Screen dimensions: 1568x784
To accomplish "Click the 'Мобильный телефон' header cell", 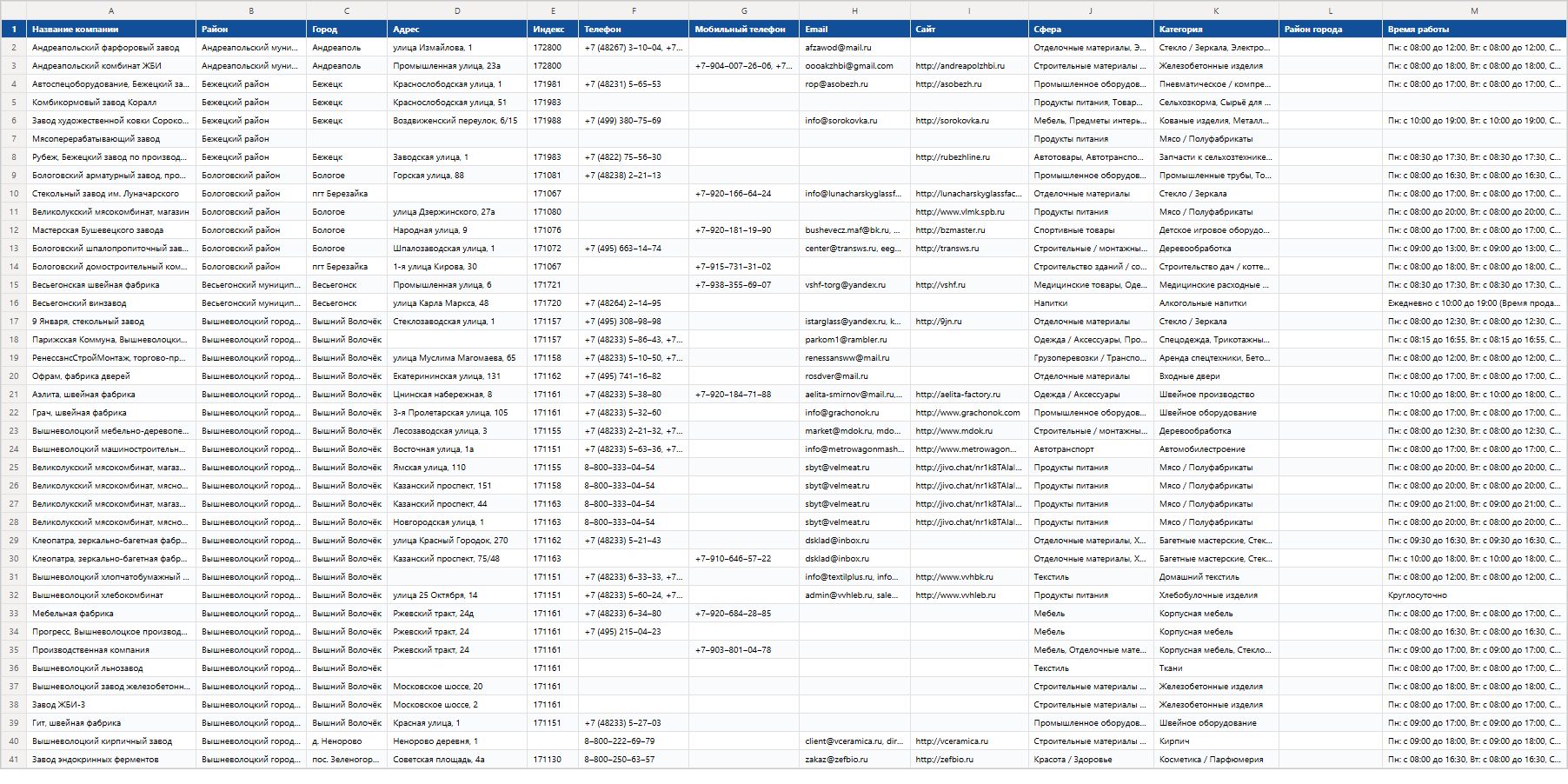I will (744, 29).
